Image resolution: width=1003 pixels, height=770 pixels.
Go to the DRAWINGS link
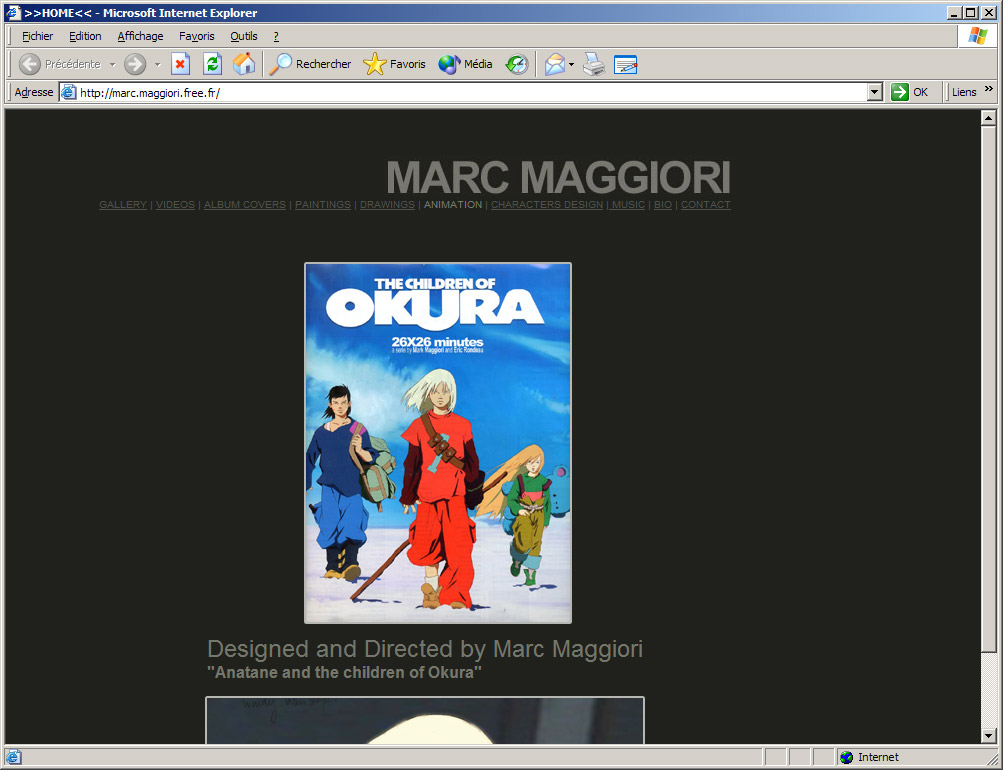pos(387,205)
